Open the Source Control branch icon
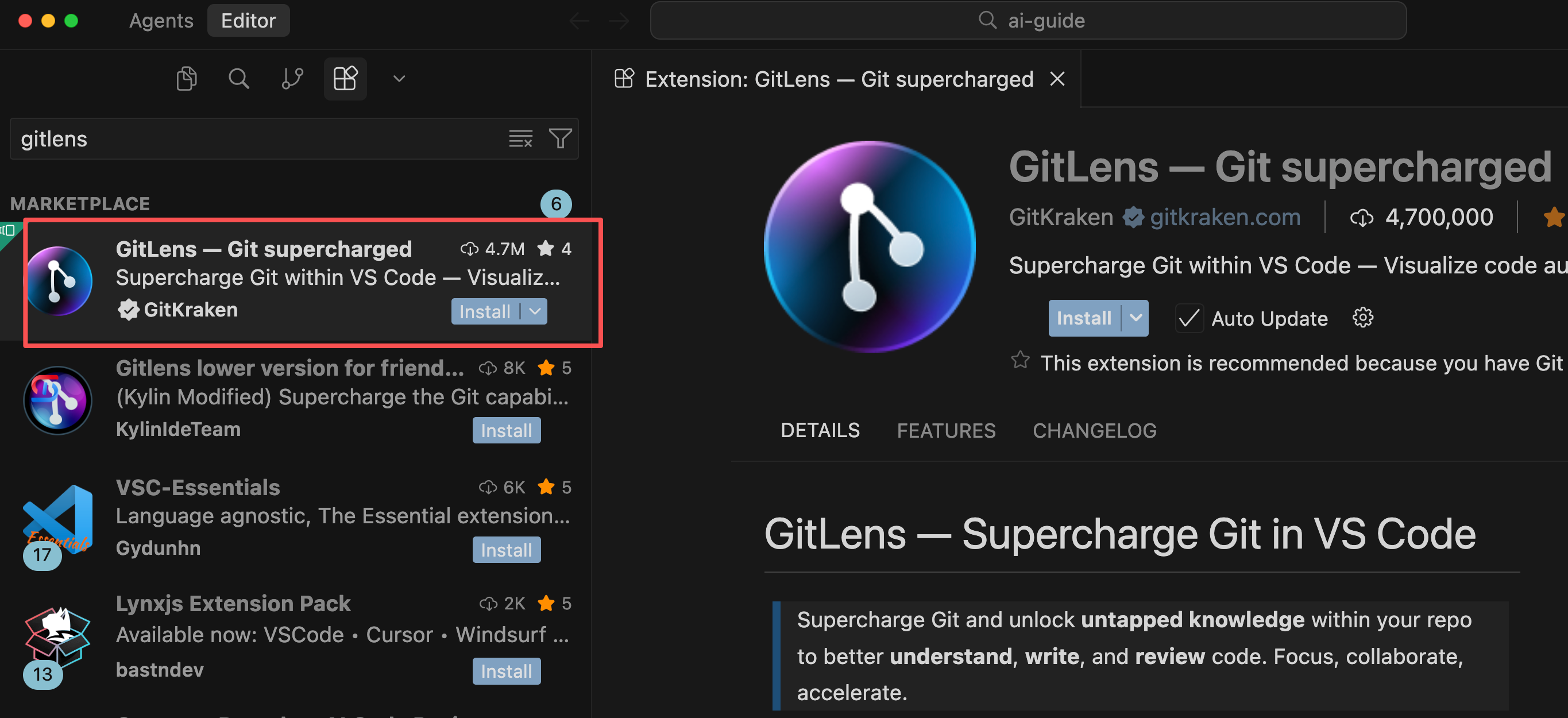This screenshot has width=1568, height=718. tap(292, 79)
